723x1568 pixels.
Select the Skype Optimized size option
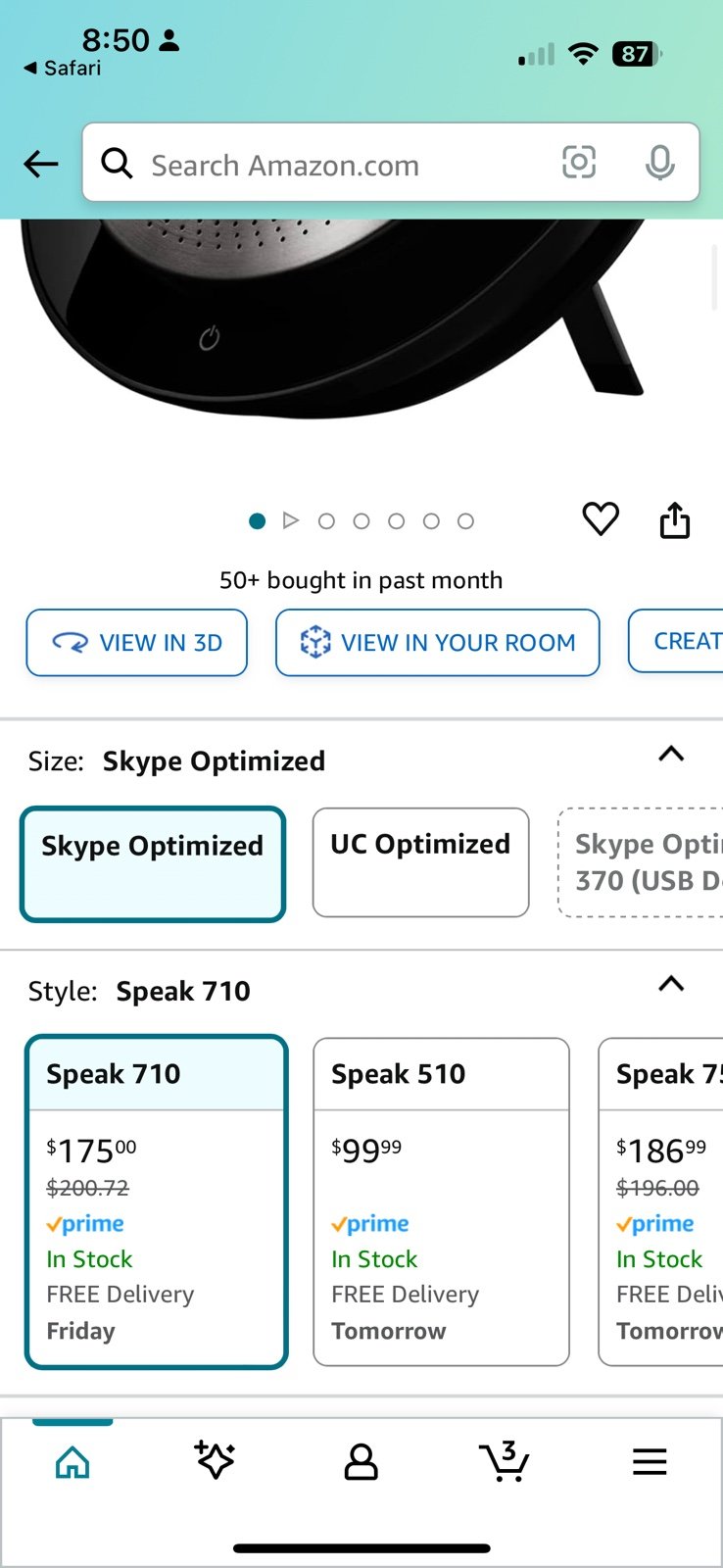(x=153, y=864)
